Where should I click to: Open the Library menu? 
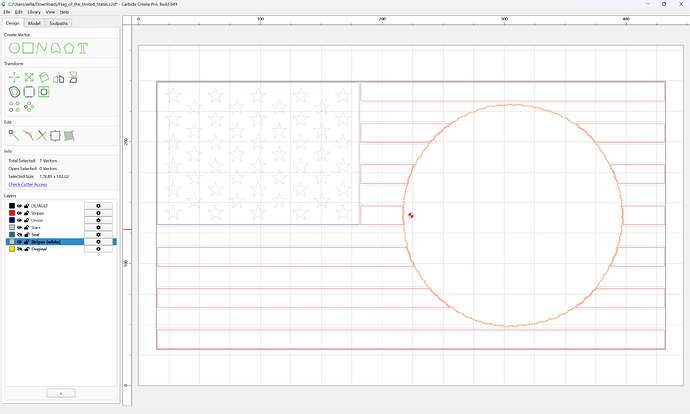pos(34,12)
